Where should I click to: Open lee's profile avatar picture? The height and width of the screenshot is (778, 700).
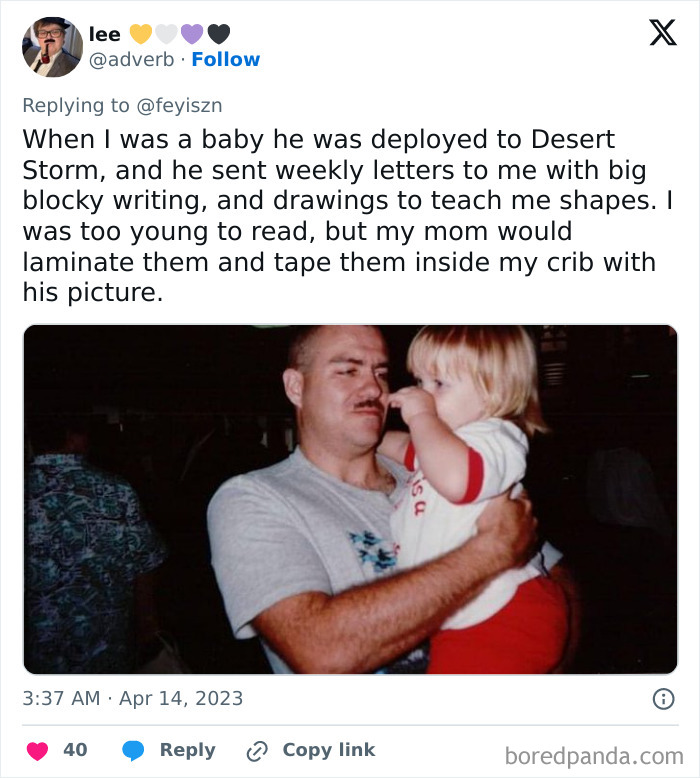click(x=52, y=47)
